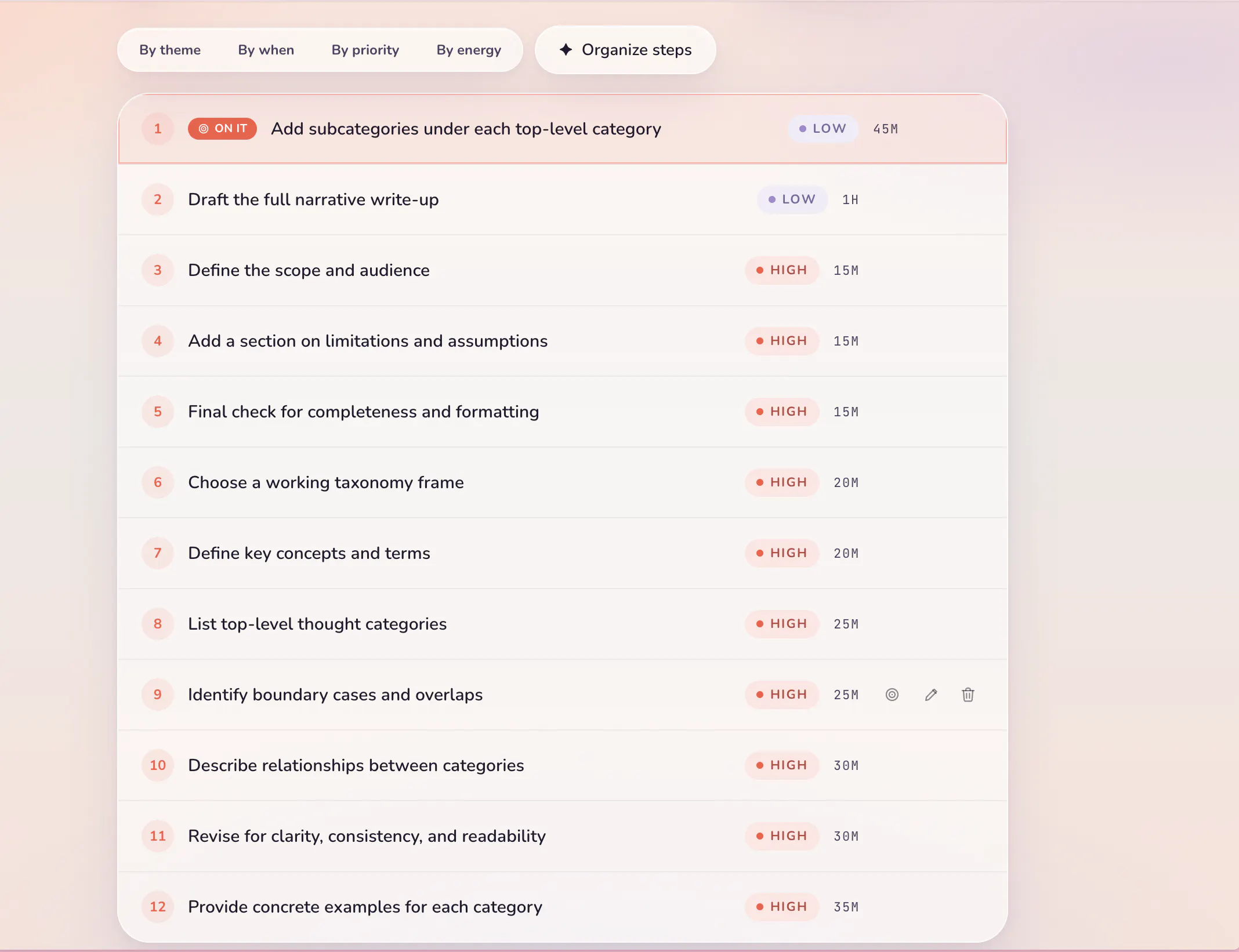The width and height of the screenshot is (1239, 952).
Task: Select 'Define the scope and audience' step
Action: coord(309,270)
